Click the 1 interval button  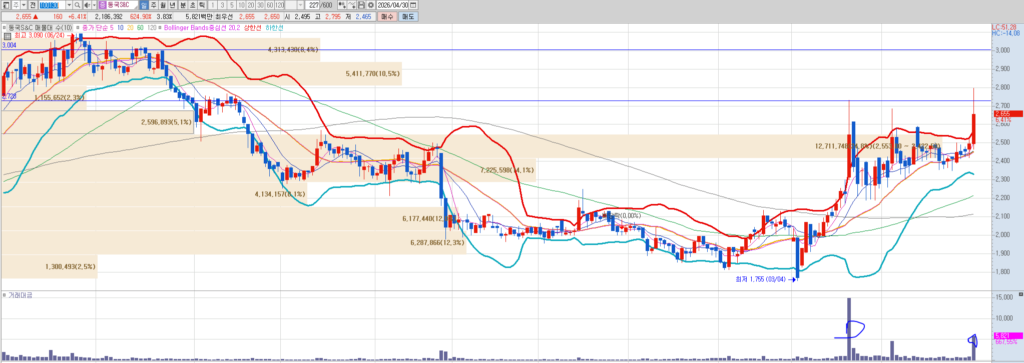212,5
